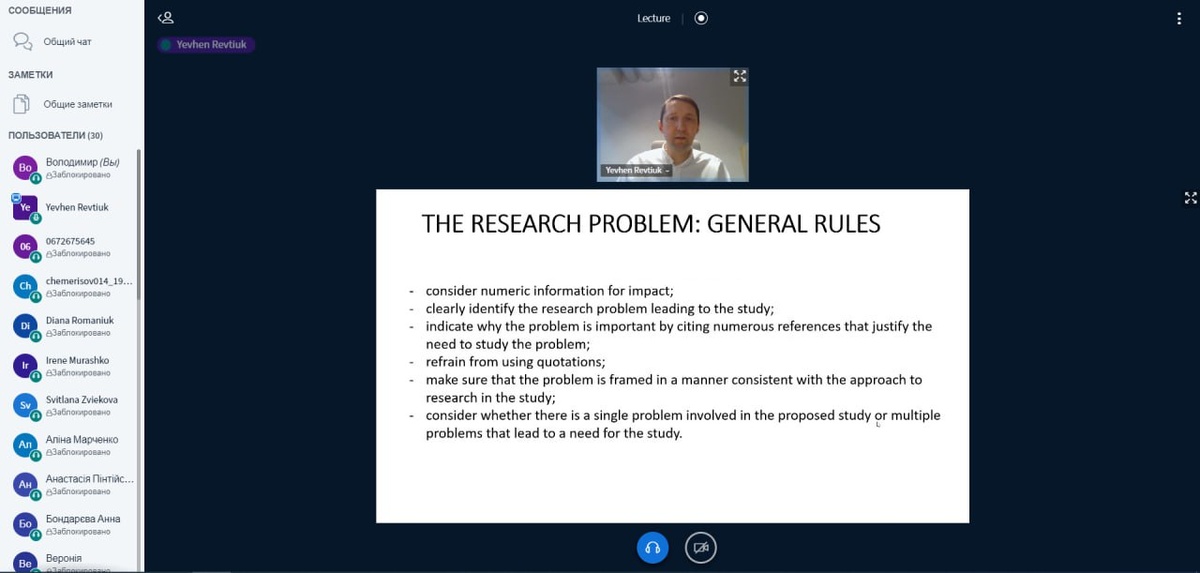
Task: Click the Бо avatar of Бондарєва Анна
Action: pos(25,524)
